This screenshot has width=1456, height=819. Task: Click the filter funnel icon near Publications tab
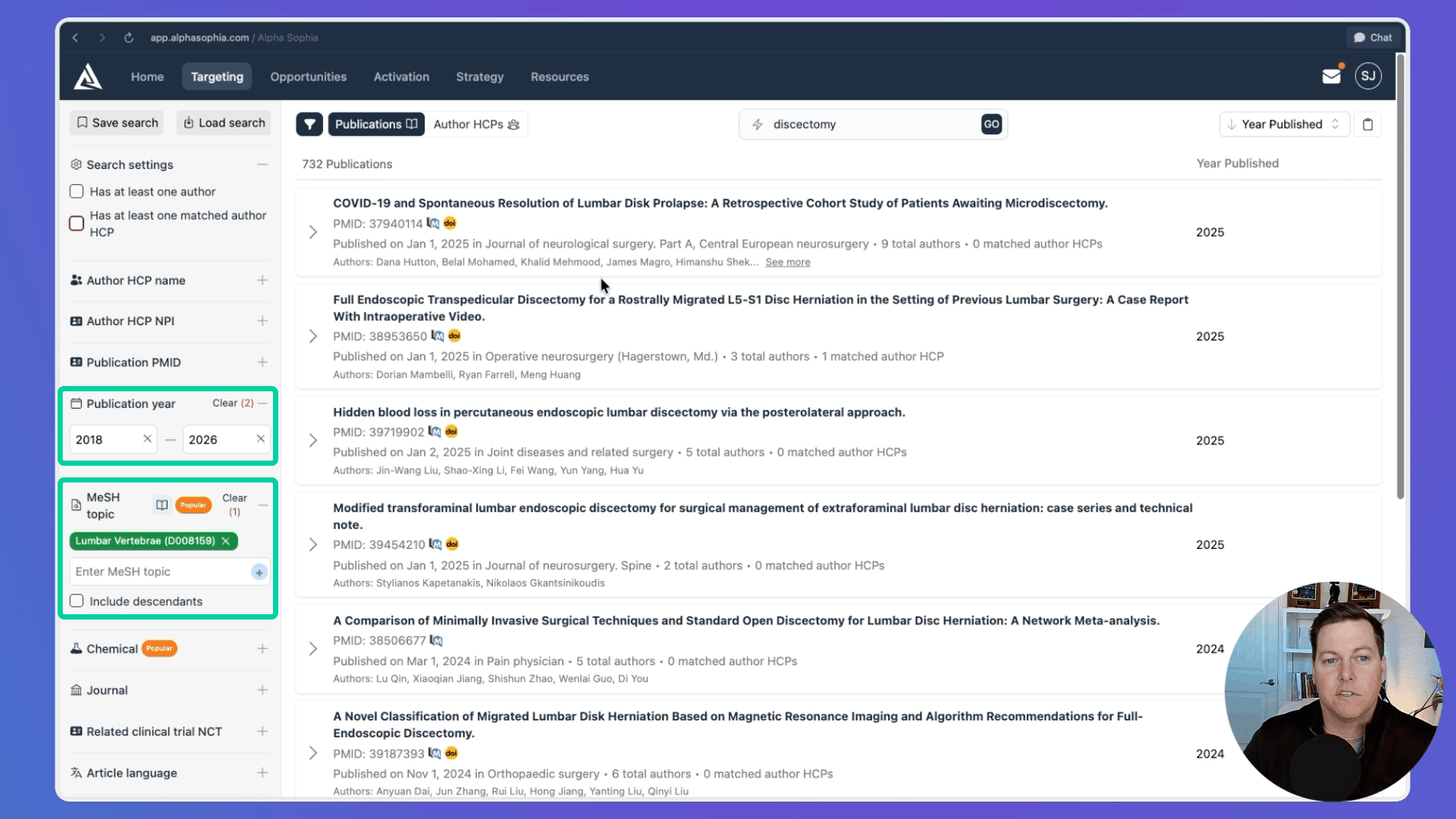coord(309,124)
